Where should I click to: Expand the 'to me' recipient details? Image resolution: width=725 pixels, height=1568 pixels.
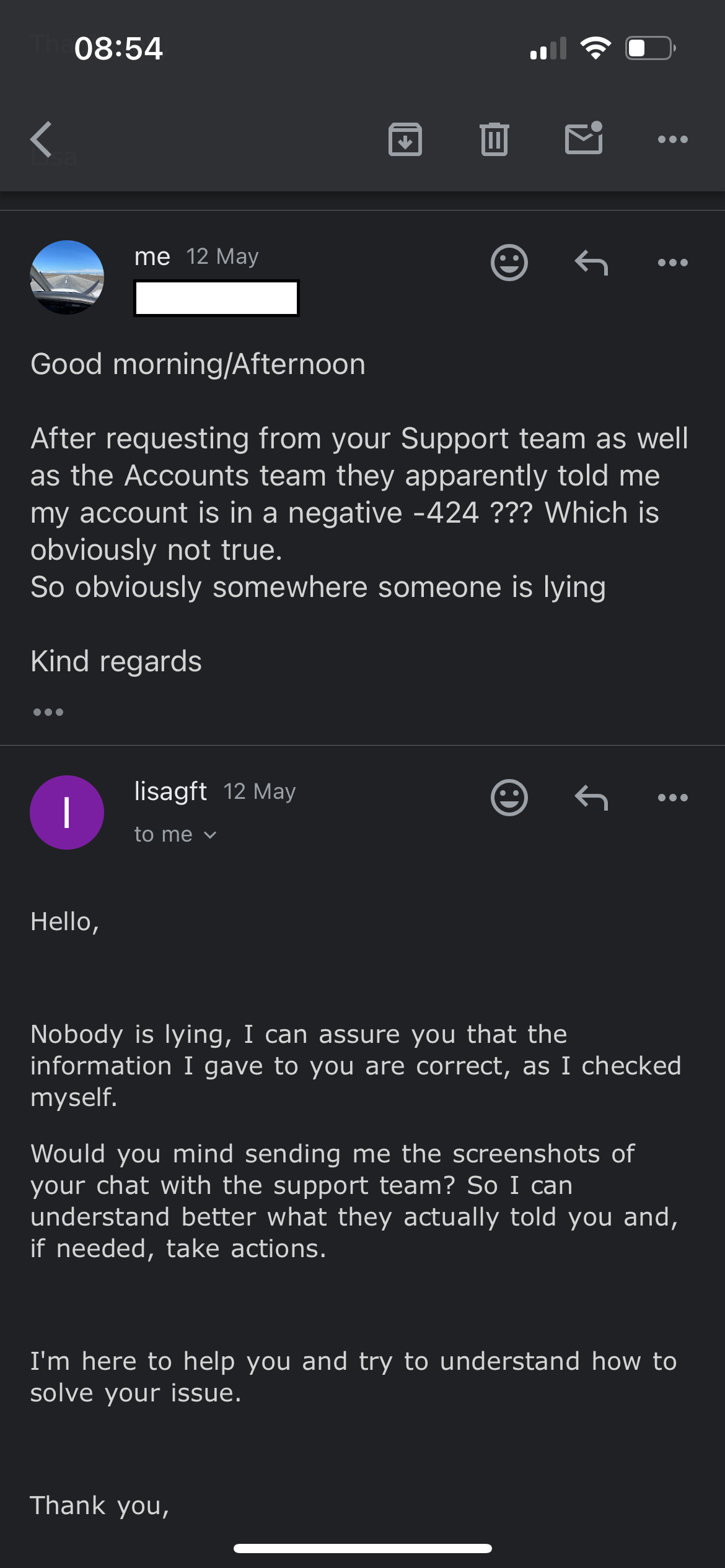[x=175, y=835]
